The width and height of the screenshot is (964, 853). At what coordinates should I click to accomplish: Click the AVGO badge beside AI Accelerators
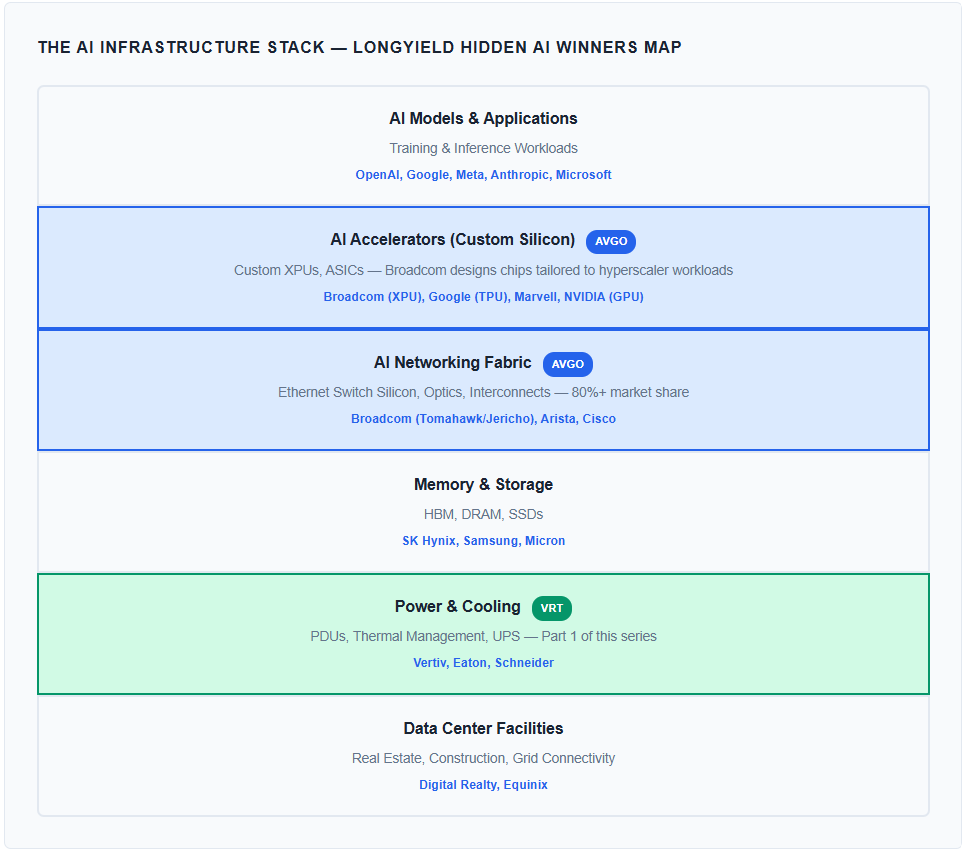[x=610, y=241]
